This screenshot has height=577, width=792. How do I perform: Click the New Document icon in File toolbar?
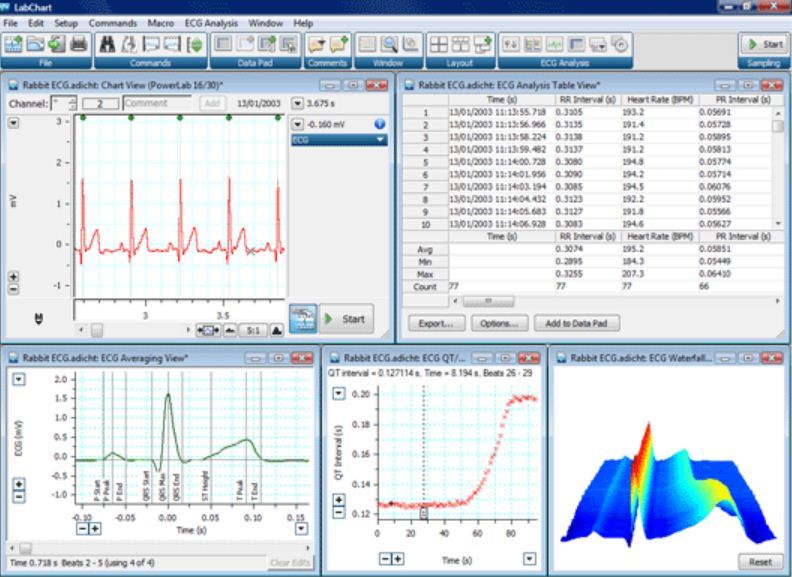pyautogui.click(x=13, y=44)
